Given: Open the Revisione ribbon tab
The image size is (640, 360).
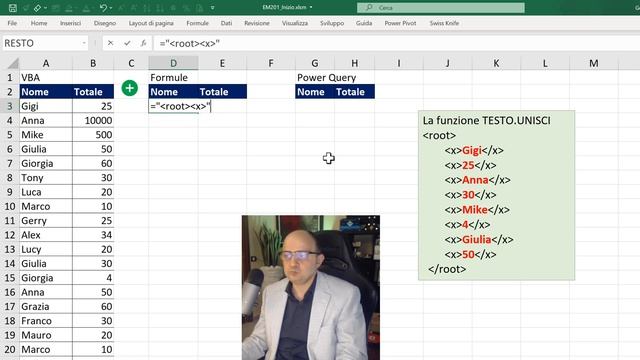Looking at the screenshot, I should point(257,23).
